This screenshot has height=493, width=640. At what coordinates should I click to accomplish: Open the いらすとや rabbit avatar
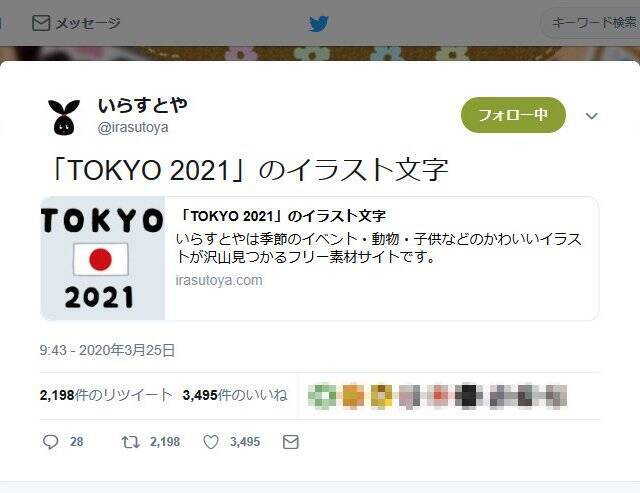click(x=64, y=117)
